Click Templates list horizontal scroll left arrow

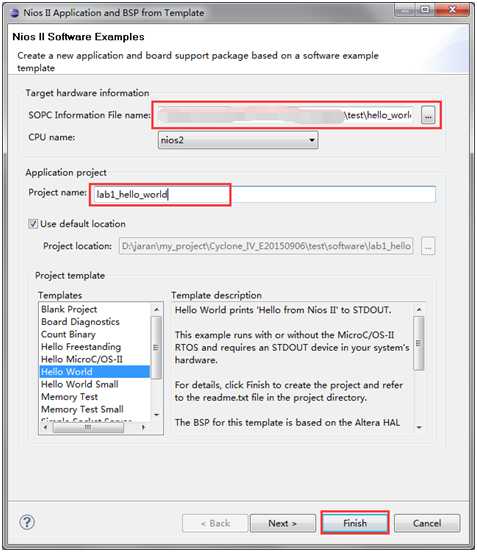[x=45, y=427]
